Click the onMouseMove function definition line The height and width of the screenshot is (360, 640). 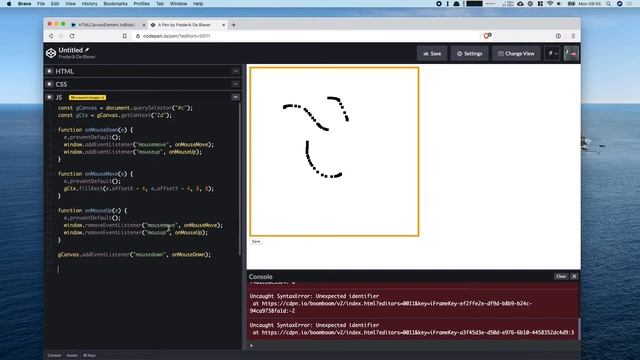click(x=96, y=174)
